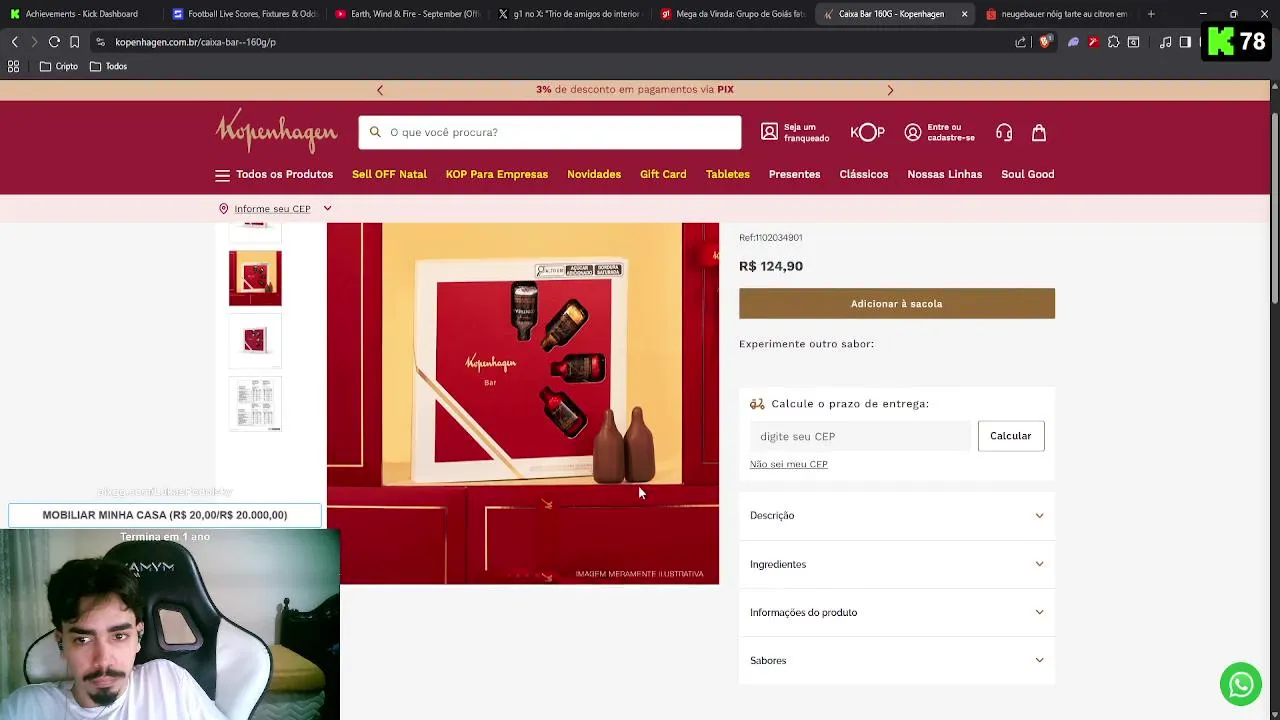Screen dimensions: 1280x720
Task: Expand the Ingredientes section
Action: pyautogui.click(x=897, y=564)
